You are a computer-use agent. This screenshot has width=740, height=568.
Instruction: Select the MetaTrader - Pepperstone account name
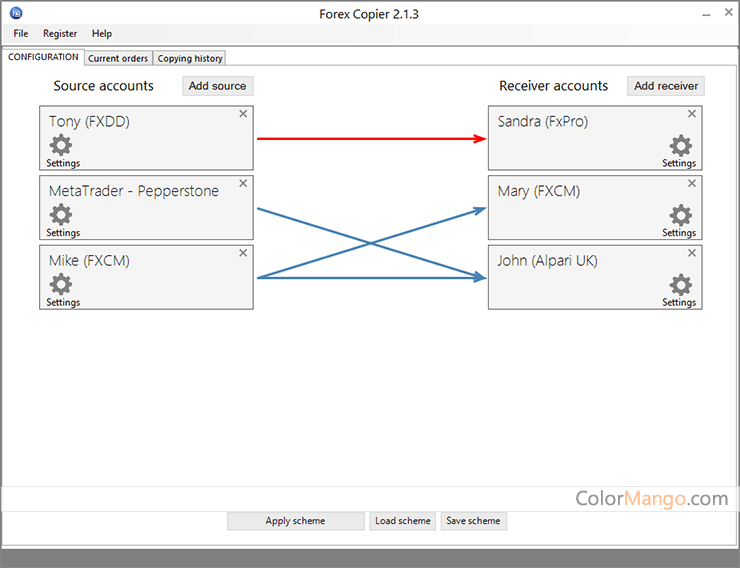pyautogui.click(x=134, y=191)
